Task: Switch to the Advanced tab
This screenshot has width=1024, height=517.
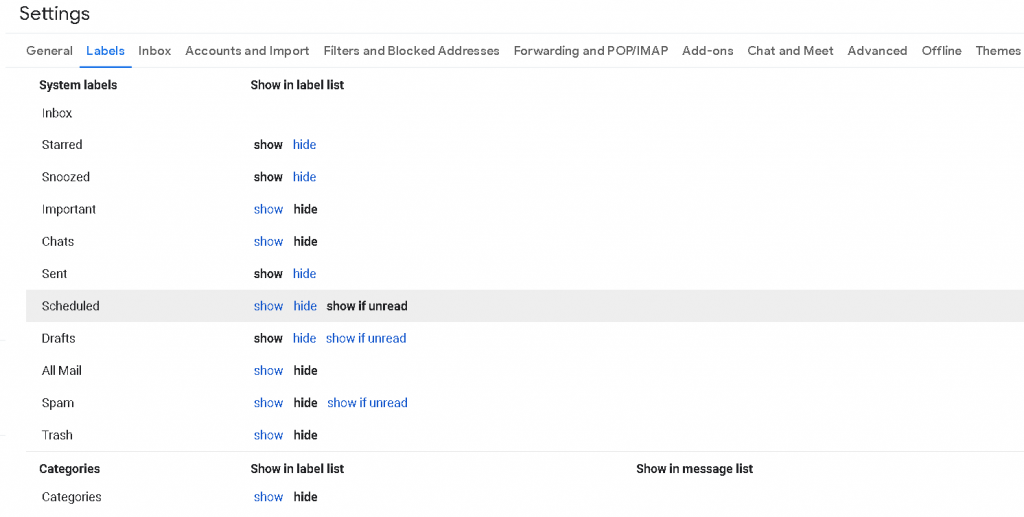Action: pos(877,51)
